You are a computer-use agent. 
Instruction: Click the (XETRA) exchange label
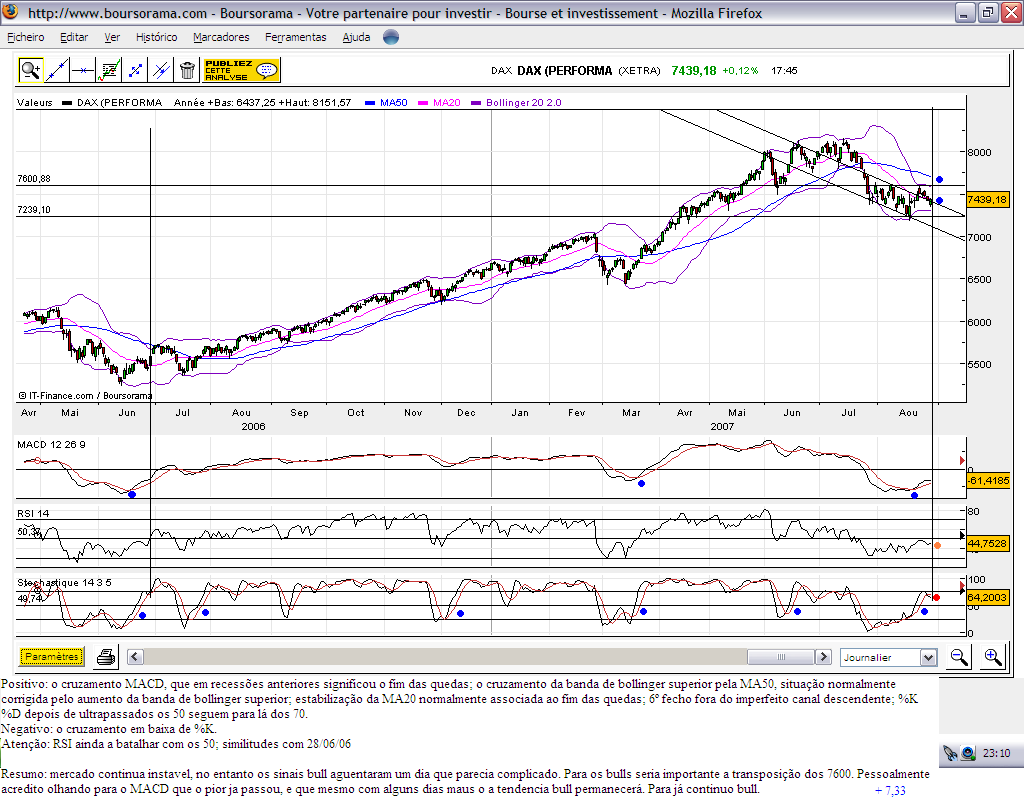pos(639,71)
